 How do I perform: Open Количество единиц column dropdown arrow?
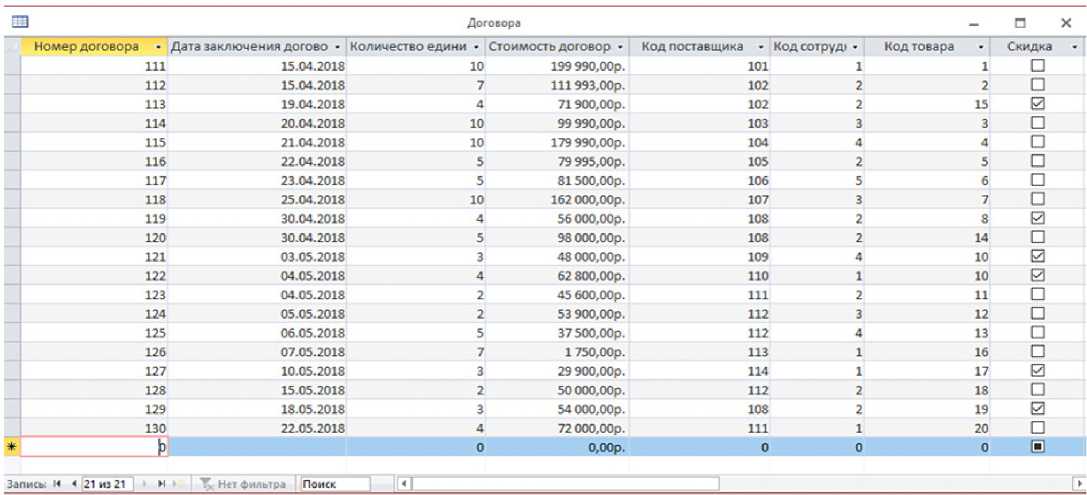476,46
